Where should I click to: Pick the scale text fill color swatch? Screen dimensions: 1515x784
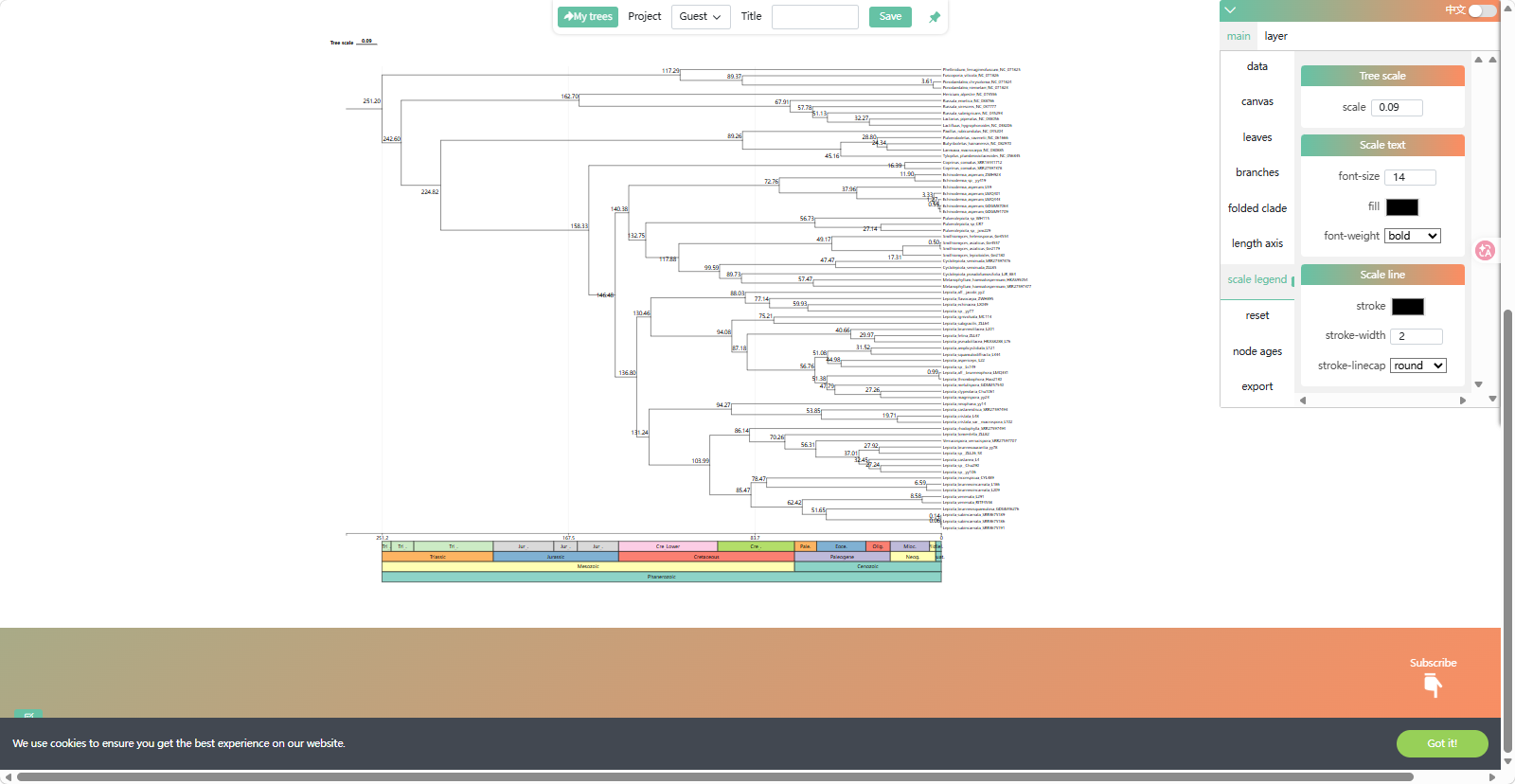pyautogui.click(x=1402, y=207)
